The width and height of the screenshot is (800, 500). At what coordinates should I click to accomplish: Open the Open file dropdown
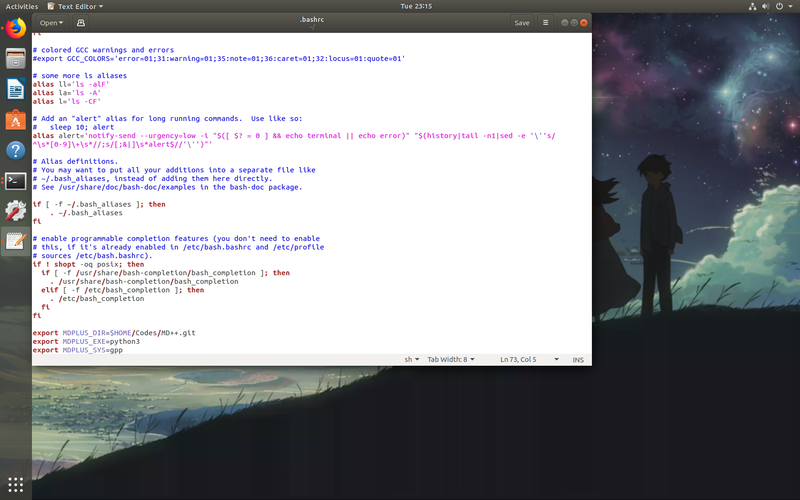pyautogui.click(x=52, y=22)
